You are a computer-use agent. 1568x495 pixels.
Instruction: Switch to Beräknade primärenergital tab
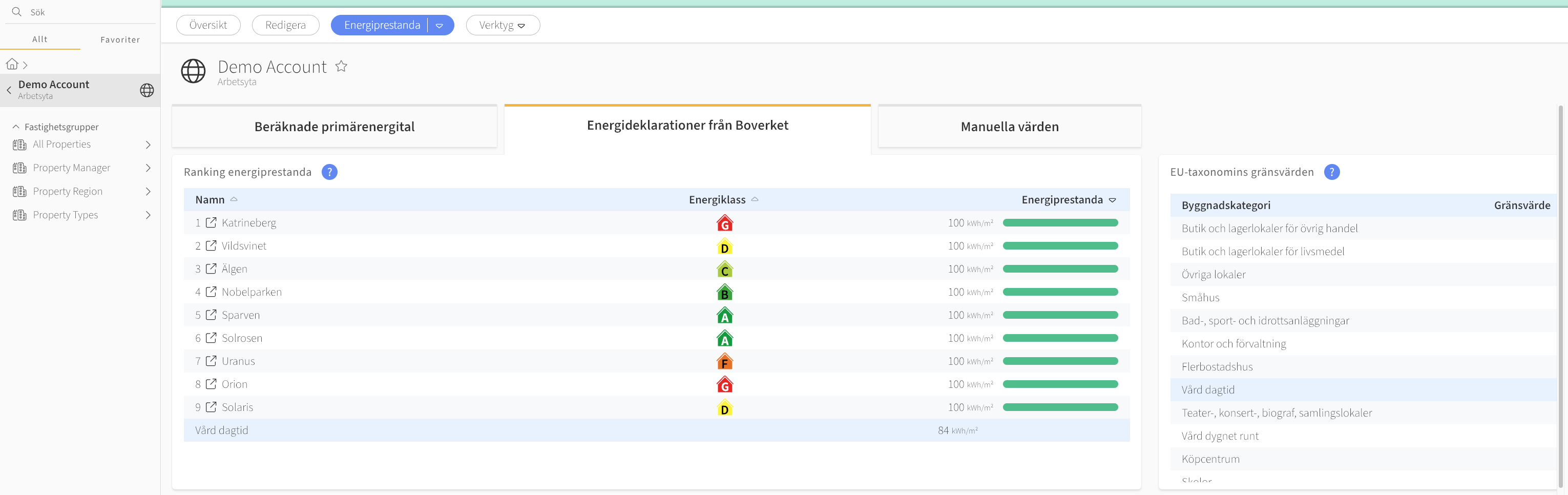pyautogui.click(x=334, y=127)
